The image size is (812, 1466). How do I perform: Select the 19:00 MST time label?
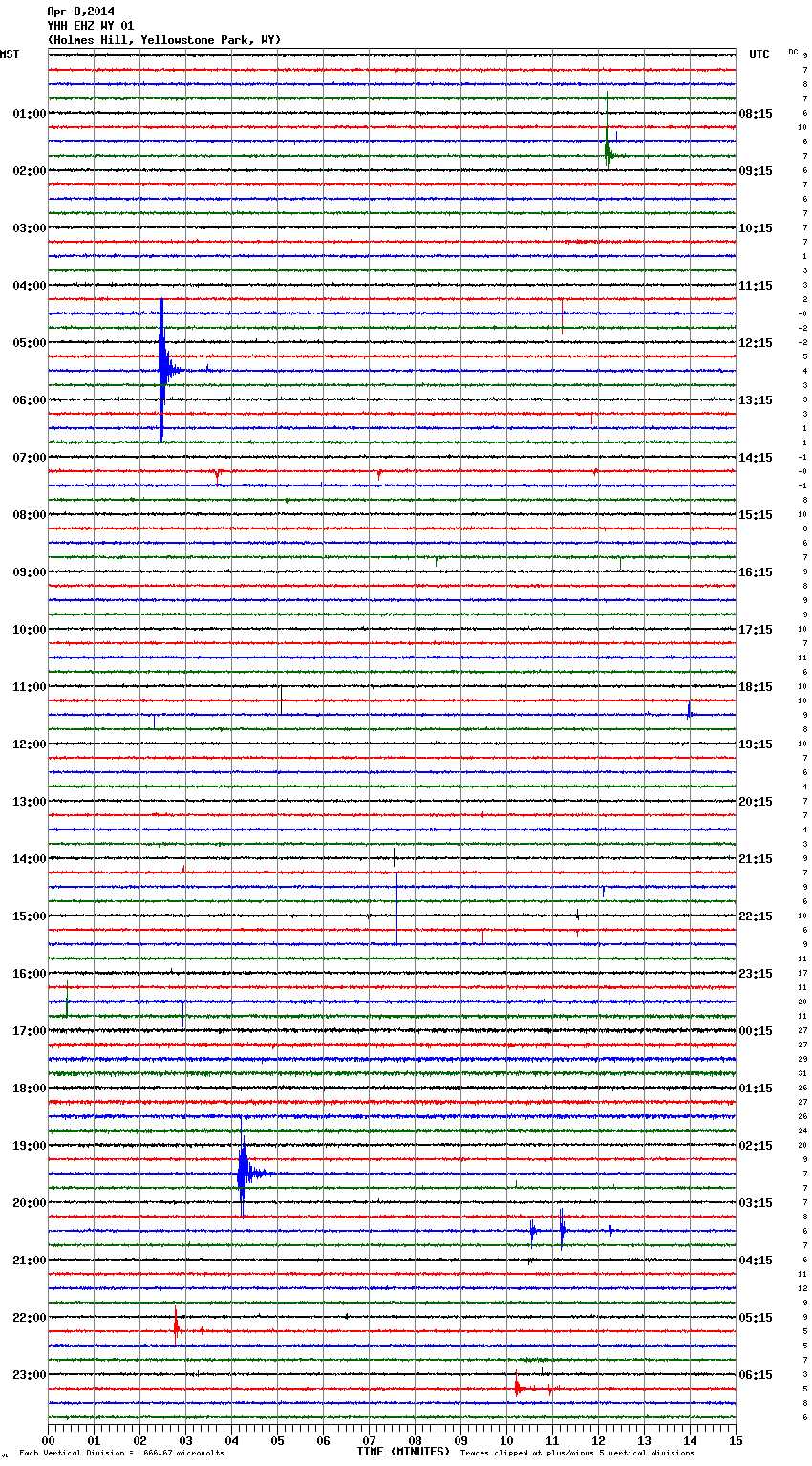(x=30, y=1146)
